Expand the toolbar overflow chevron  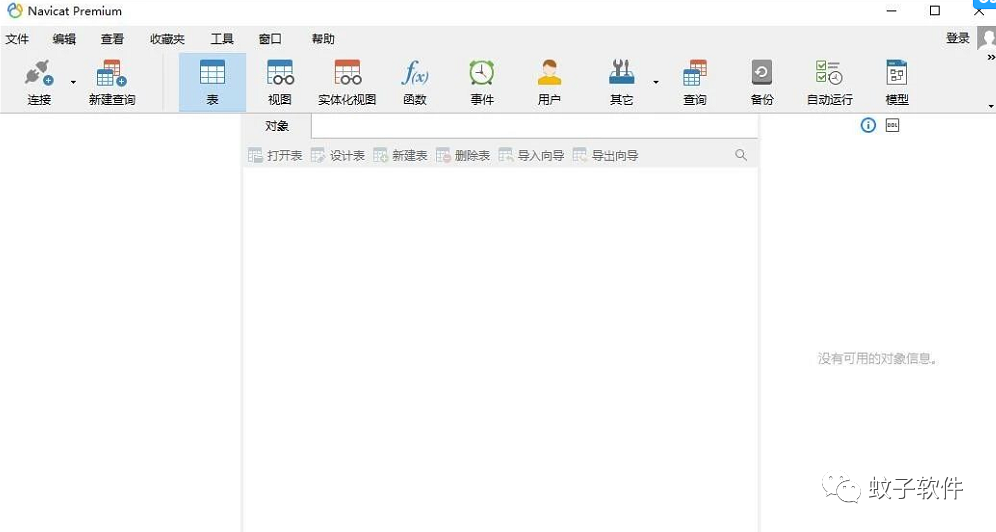991,57
